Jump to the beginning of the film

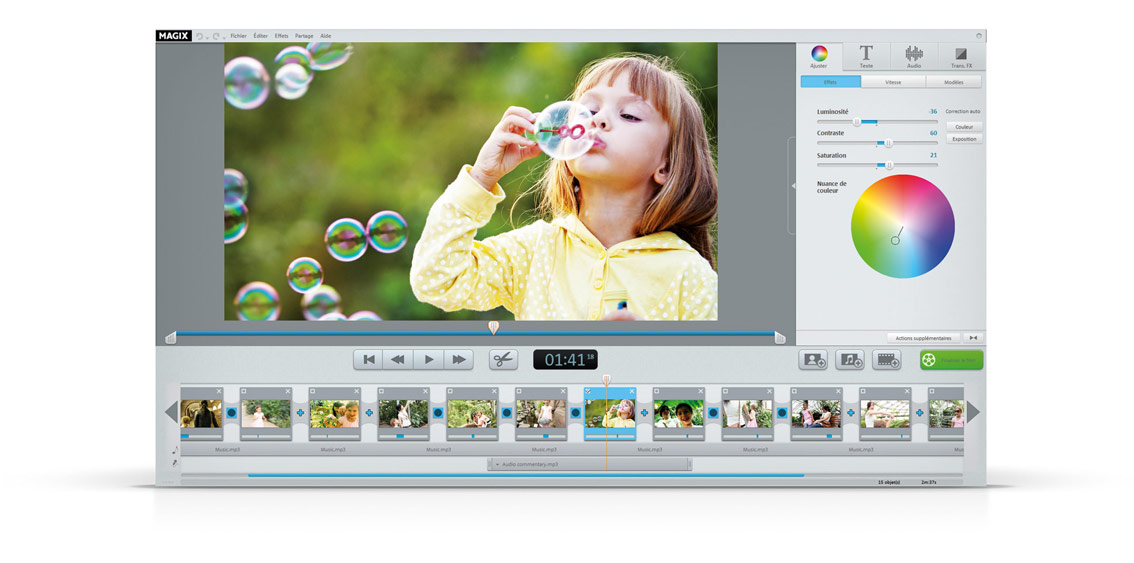coord(368,359)
